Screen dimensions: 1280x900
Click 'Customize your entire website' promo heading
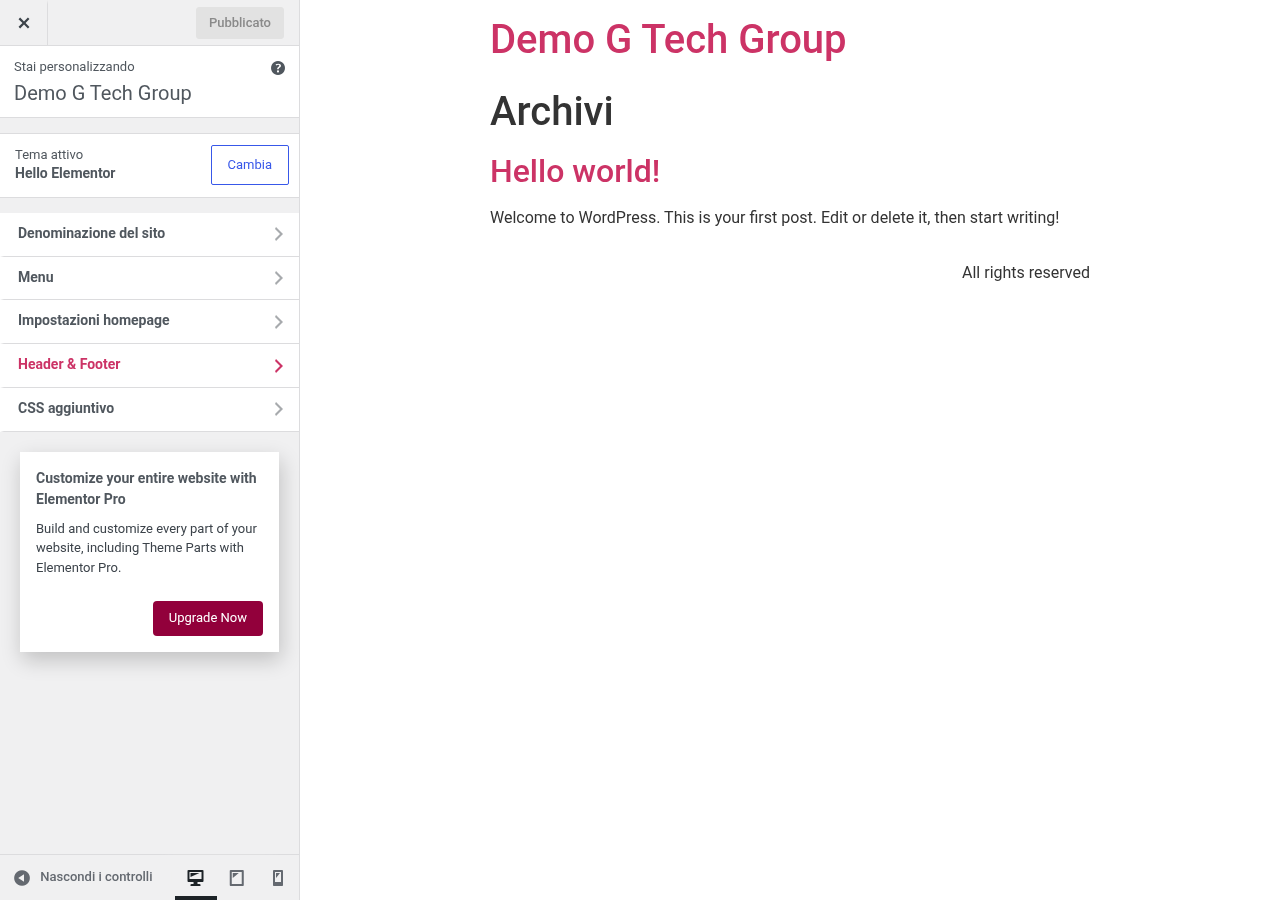[146, 488]
